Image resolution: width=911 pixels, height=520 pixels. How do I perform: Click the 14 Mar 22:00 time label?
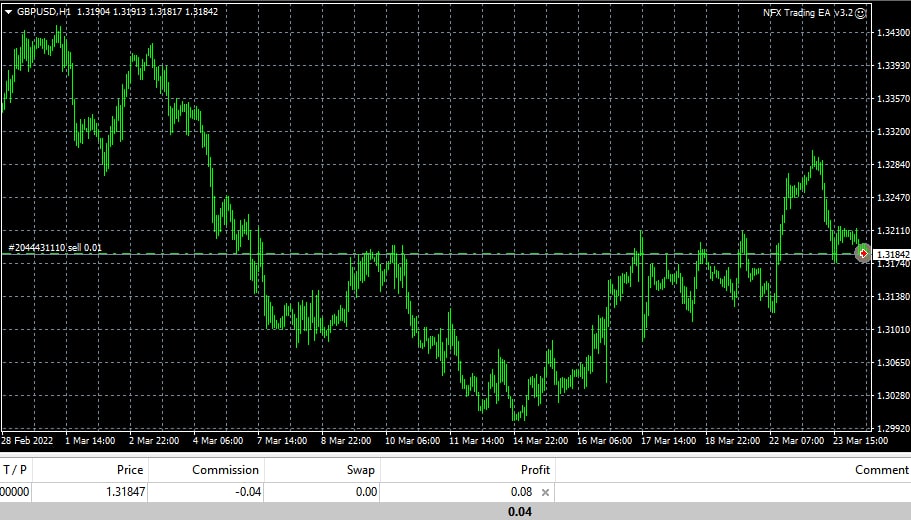540,440
